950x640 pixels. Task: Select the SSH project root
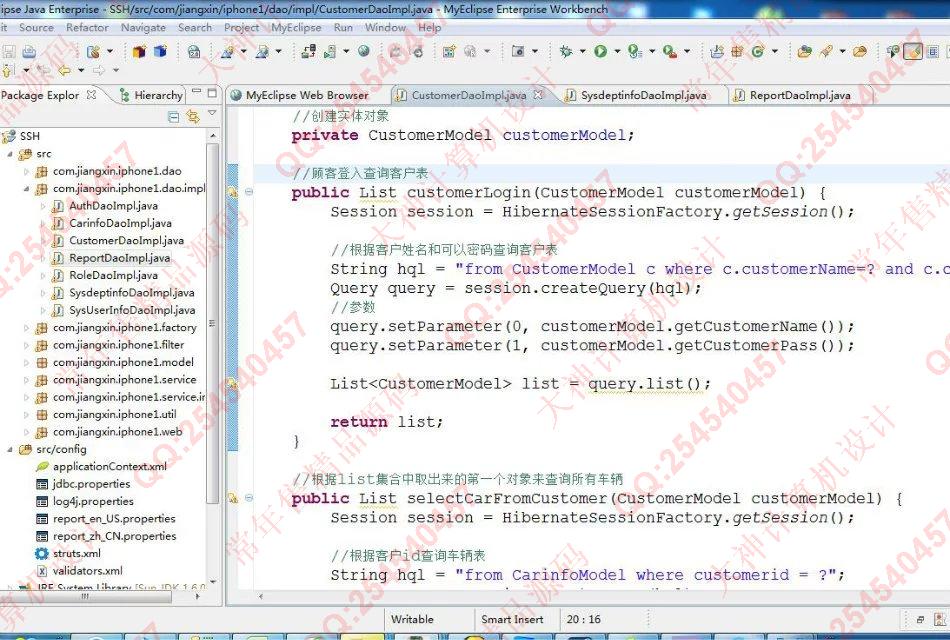[x=29, y=136]
